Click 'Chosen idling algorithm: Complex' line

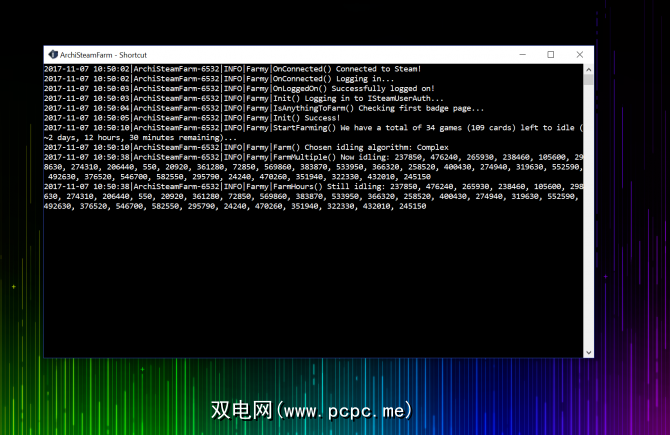(x=246, y=147)
